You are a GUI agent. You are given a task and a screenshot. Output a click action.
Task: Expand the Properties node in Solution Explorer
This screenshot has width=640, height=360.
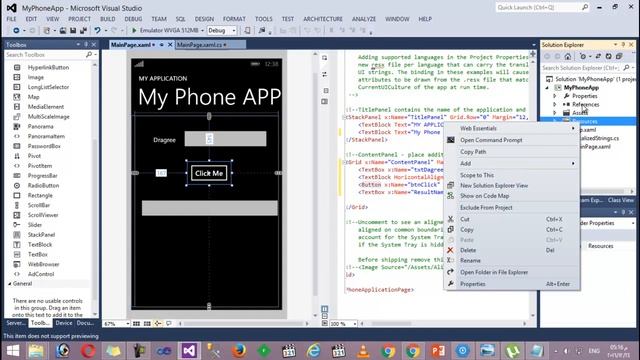tap(554, 96)
